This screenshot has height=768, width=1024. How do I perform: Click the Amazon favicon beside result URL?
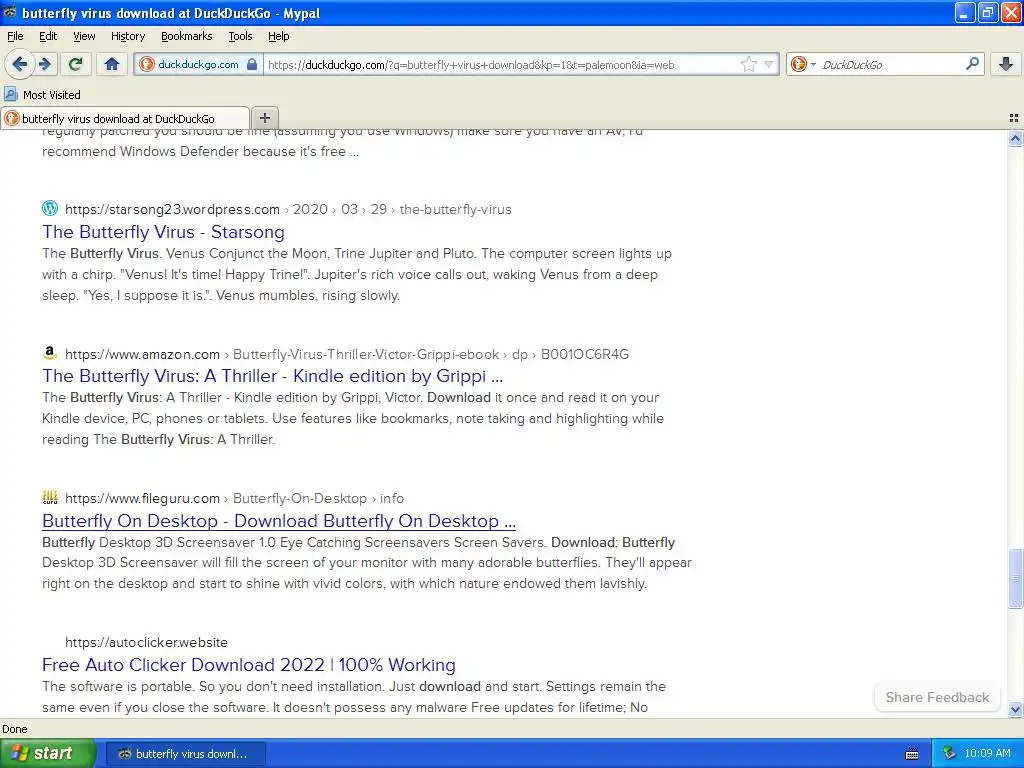[50, 353]
